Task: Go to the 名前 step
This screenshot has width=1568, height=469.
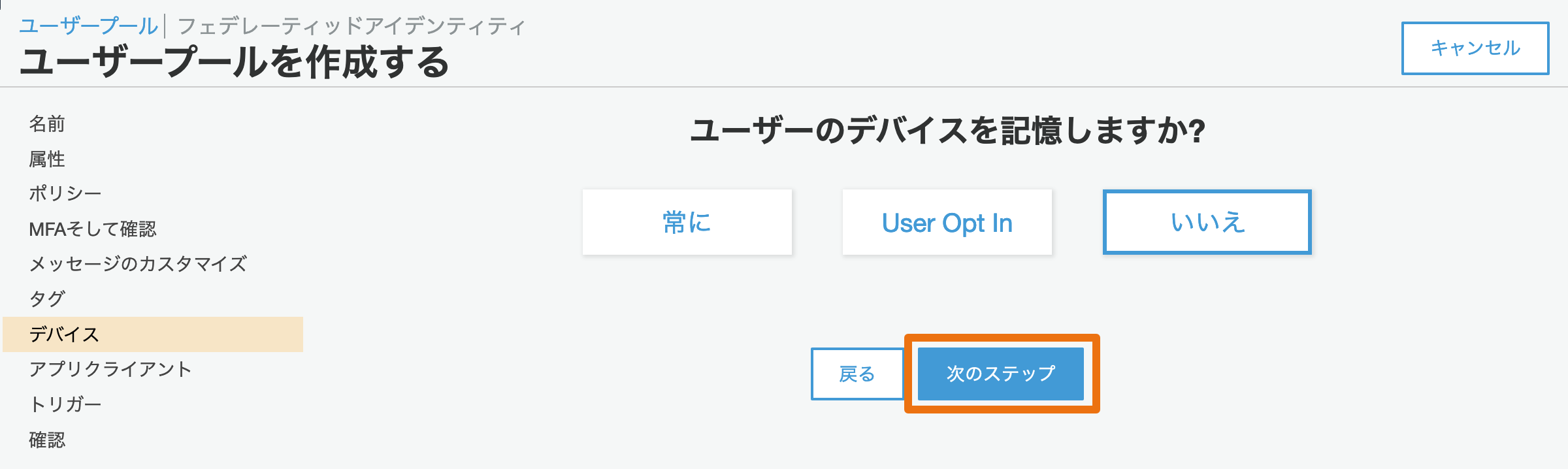Action: (x=47, y=123)
